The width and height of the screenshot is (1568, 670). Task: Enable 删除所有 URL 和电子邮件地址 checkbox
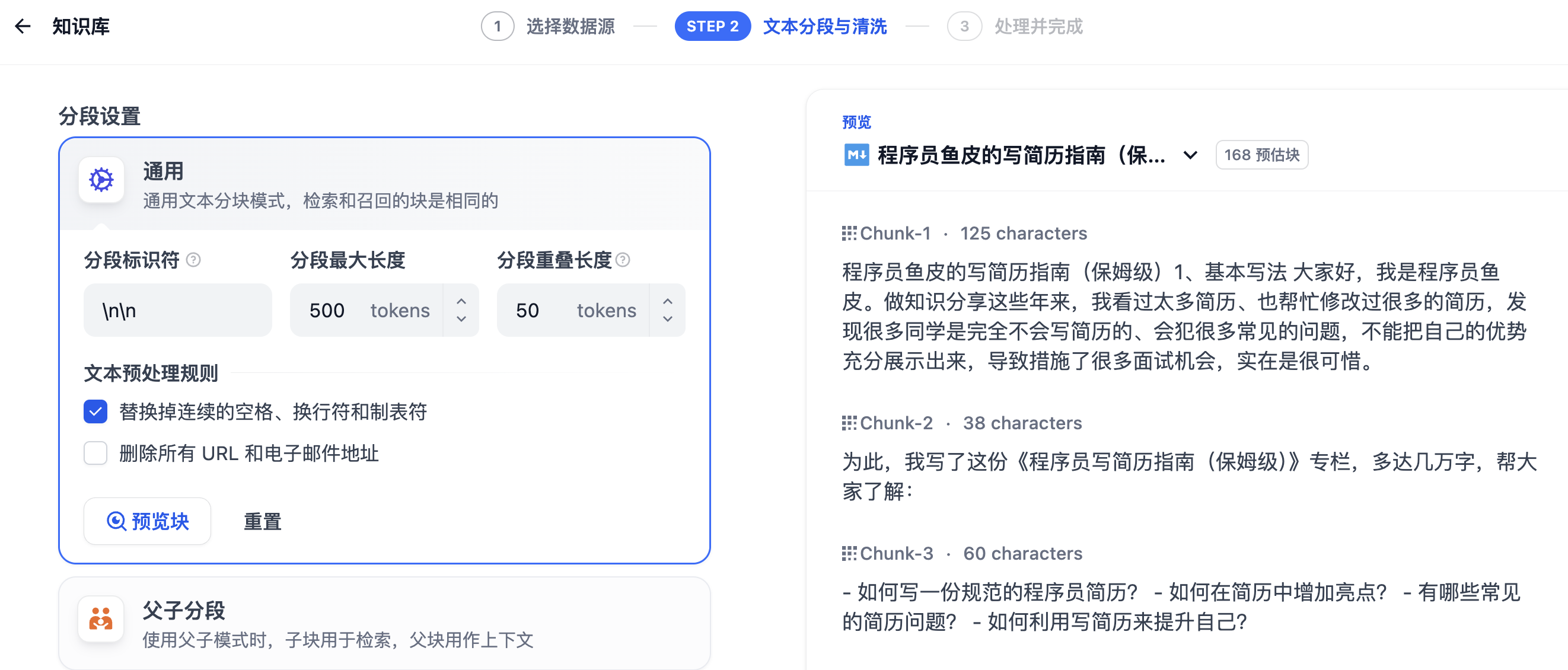95,453
